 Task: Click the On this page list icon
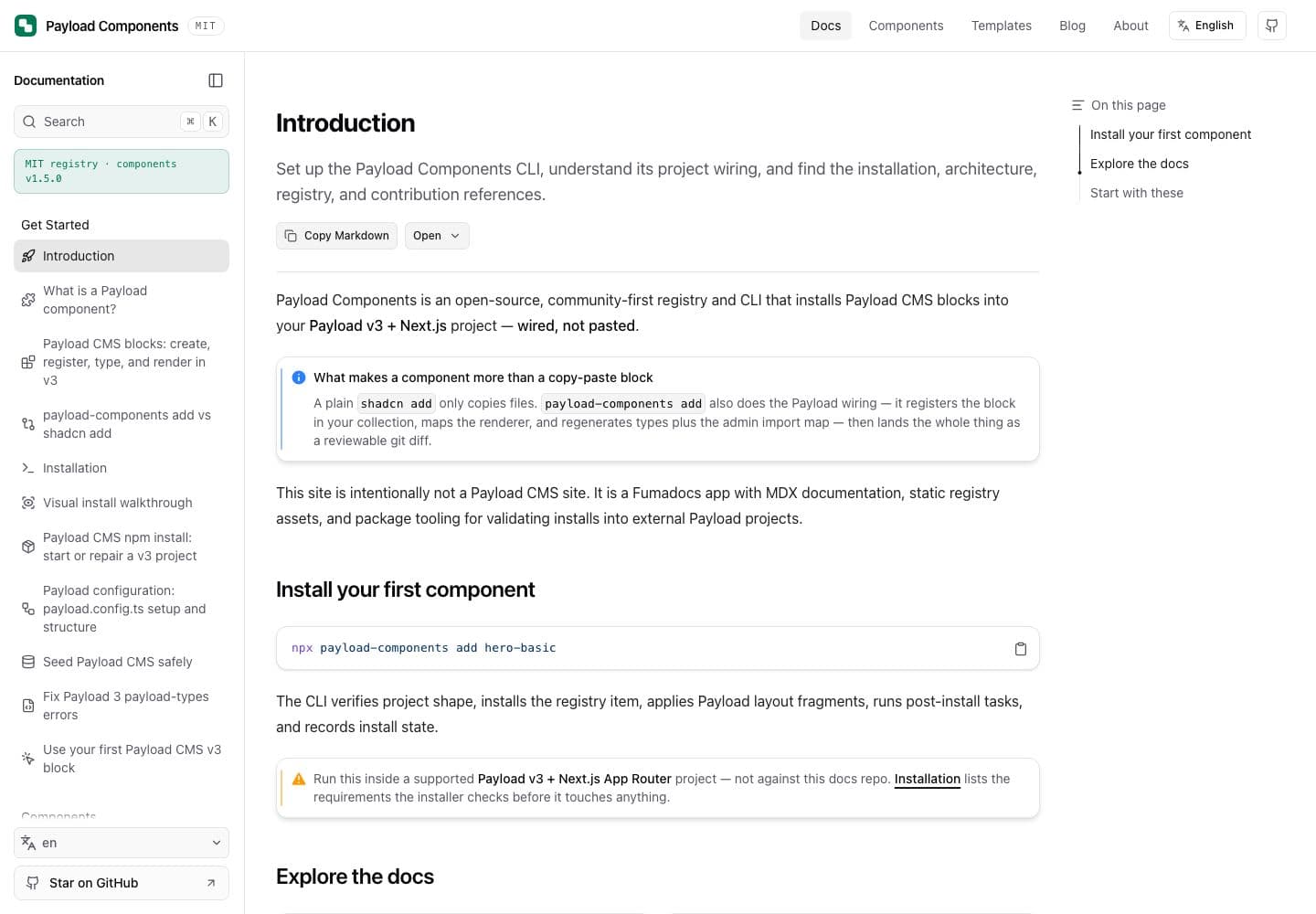coord(1078,105)
